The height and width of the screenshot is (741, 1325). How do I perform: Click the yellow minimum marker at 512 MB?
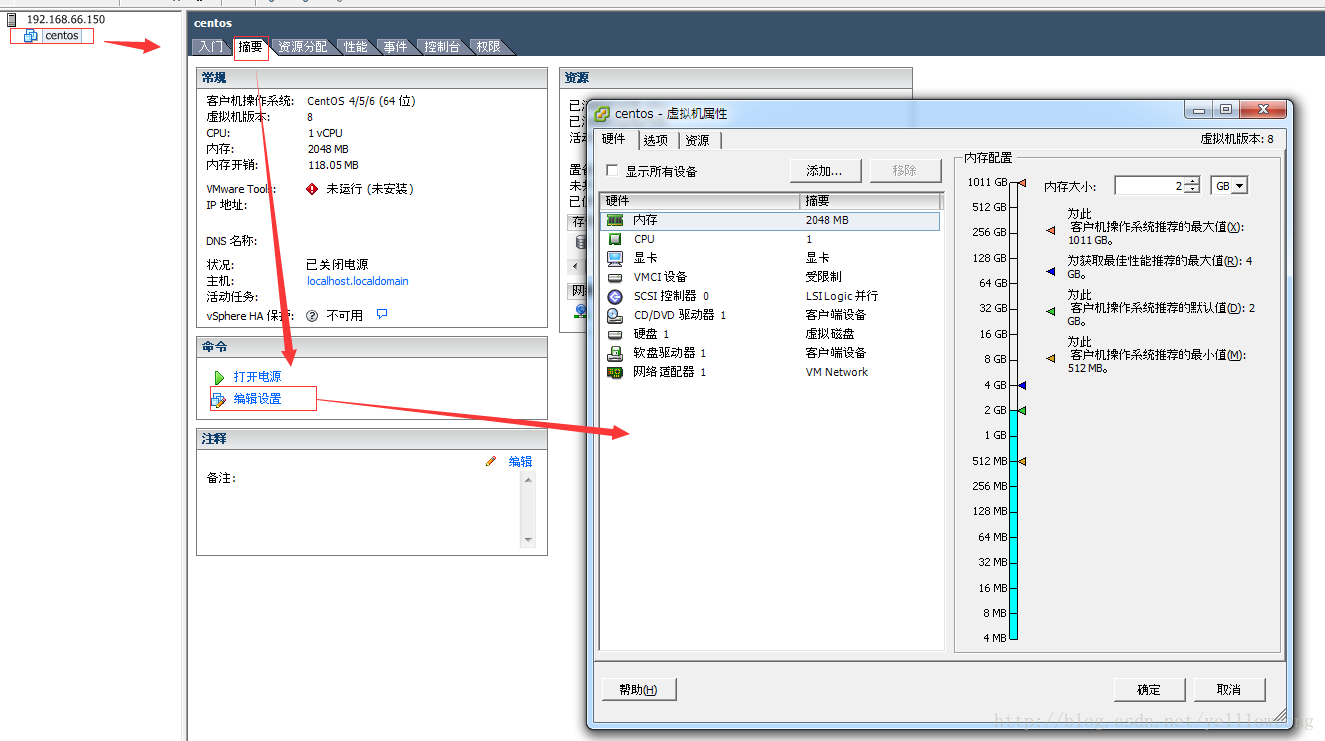tap(1022, 461)
